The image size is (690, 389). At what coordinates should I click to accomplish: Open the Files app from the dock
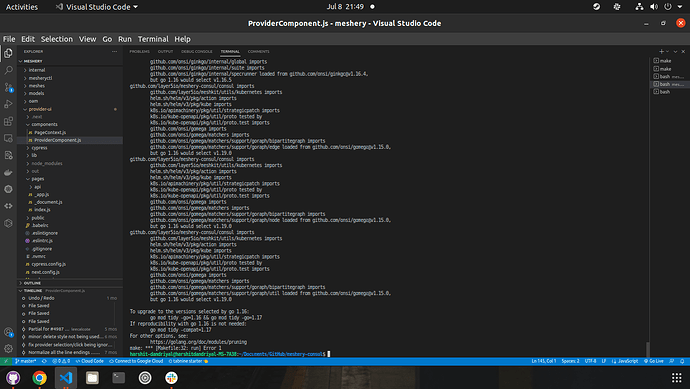pos(92,378)
